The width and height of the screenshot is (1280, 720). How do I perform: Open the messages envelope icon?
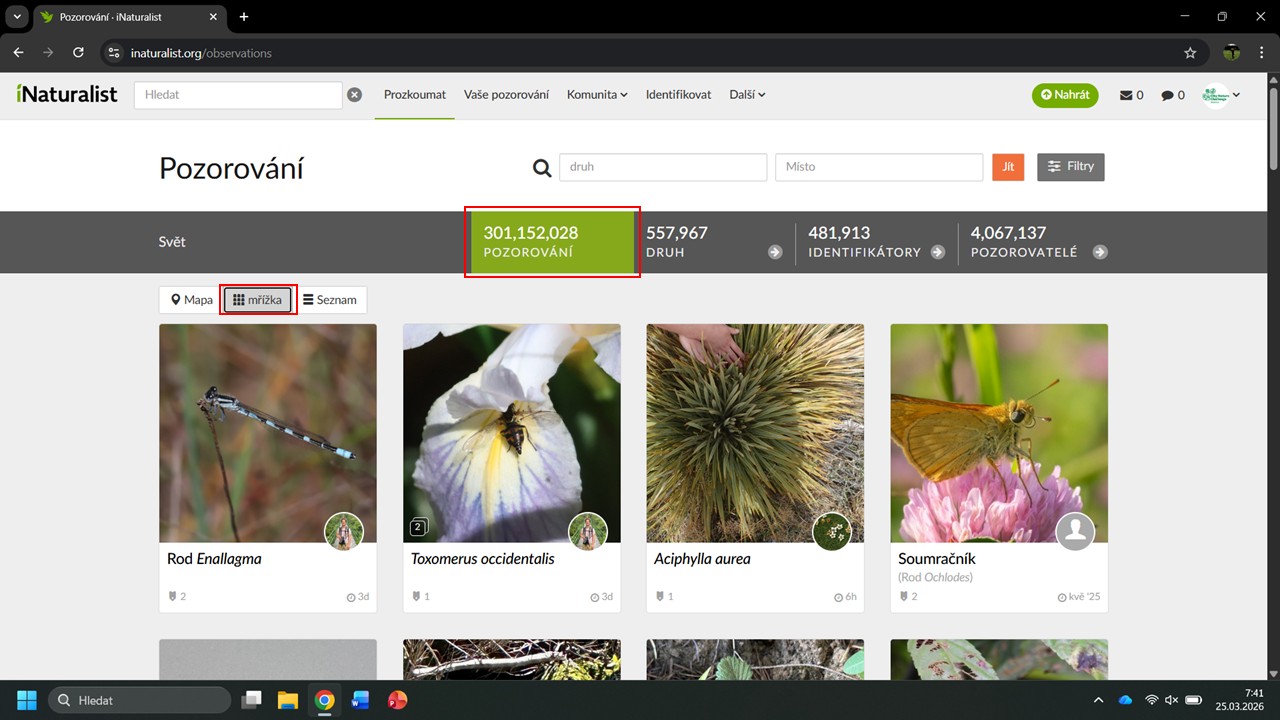click(x=1126, y=95)
